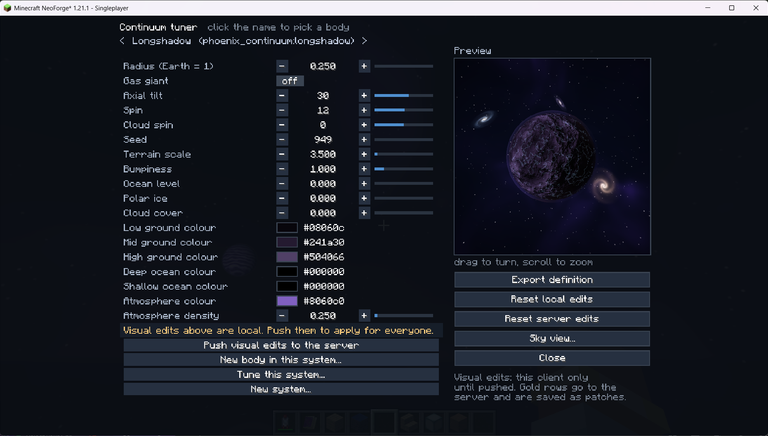This screenshot has width=768, height=436.
Task: Decrease Bumpiness with minus button
Action: [282, 169]
